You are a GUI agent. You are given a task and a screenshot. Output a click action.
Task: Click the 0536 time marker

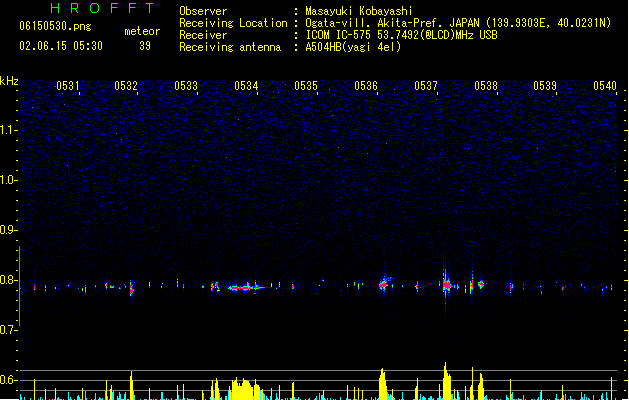tap(366, 85)
